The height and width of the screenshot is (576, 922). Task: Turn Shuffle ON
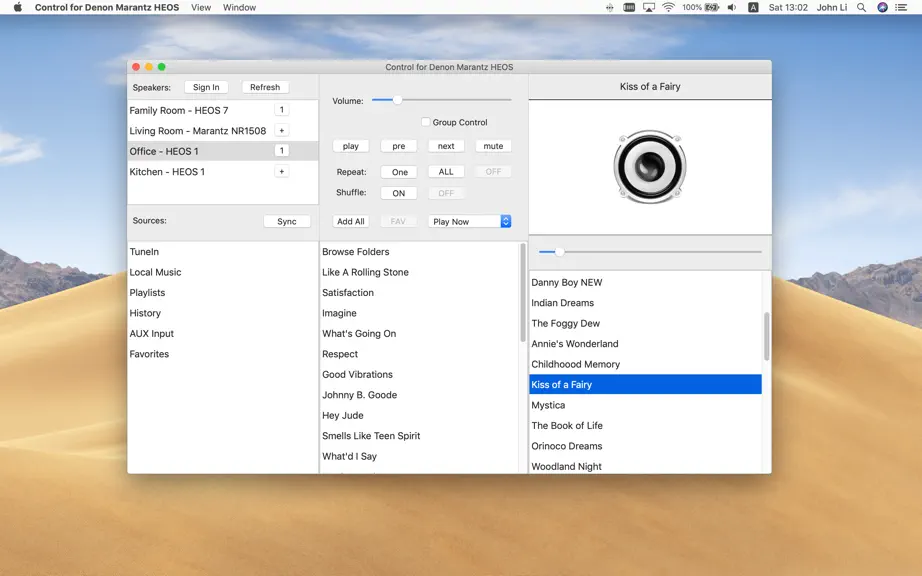tap(399, 193)
